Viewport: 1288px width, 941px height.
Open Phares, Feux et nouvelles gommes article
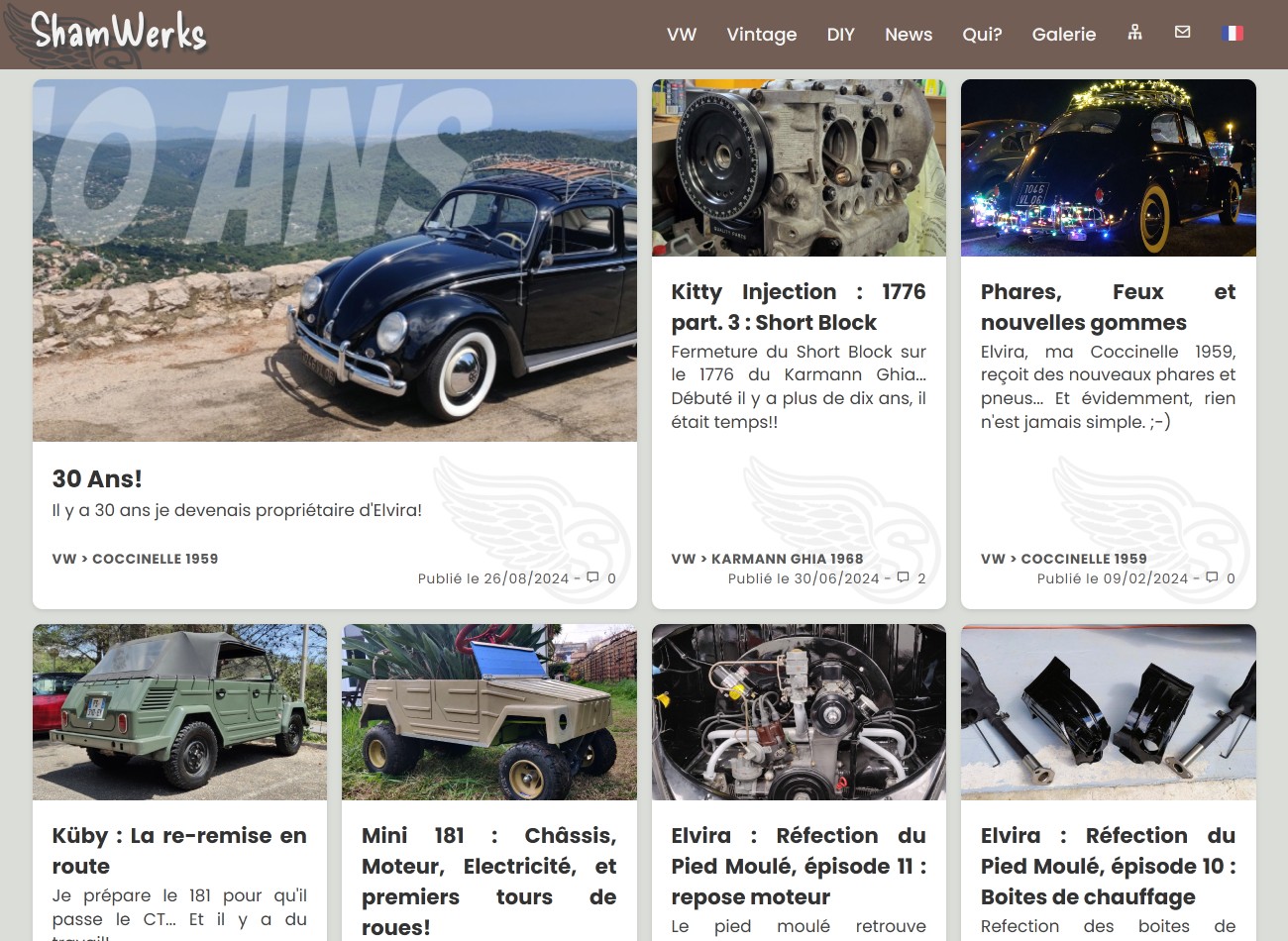click(x=1108, y=307)
